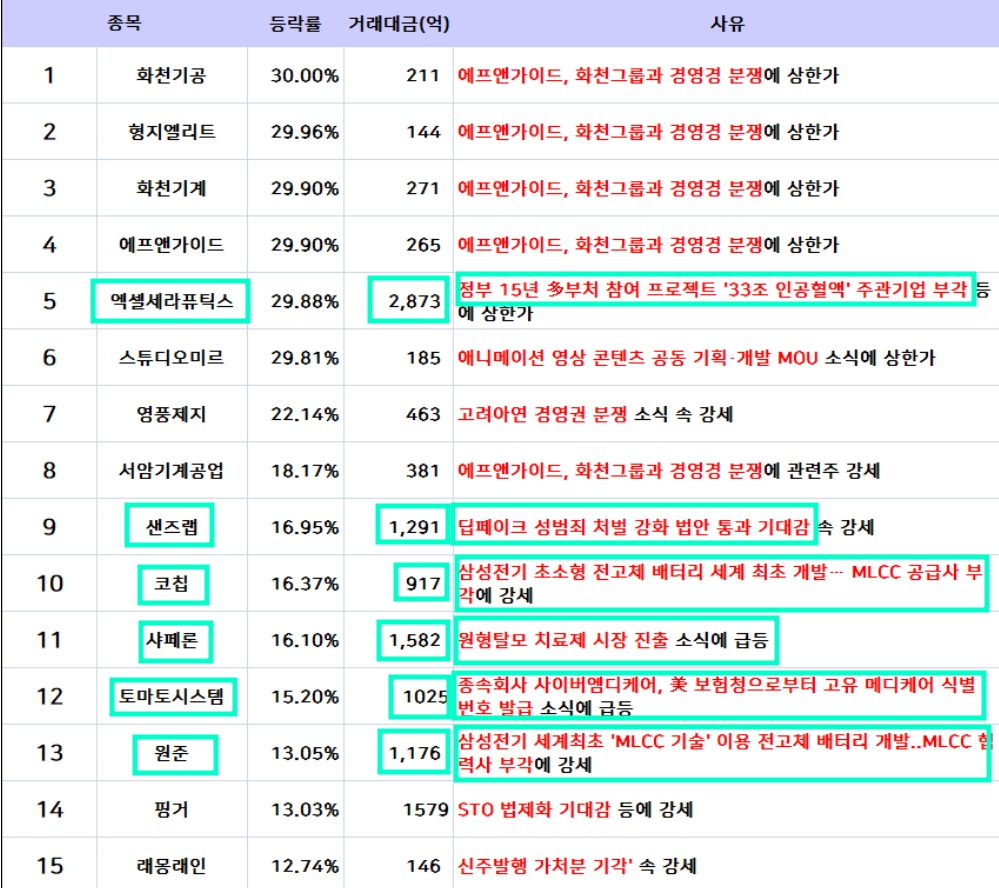Click the 원형탈모 치료제 시장 진출 reason
The image size is (999, 888).
click(616, 640)
